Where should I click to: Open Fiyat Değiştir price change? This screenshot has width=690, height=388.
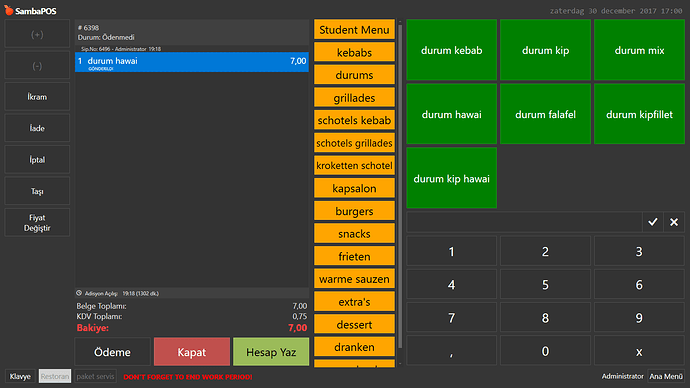(37, 223)
